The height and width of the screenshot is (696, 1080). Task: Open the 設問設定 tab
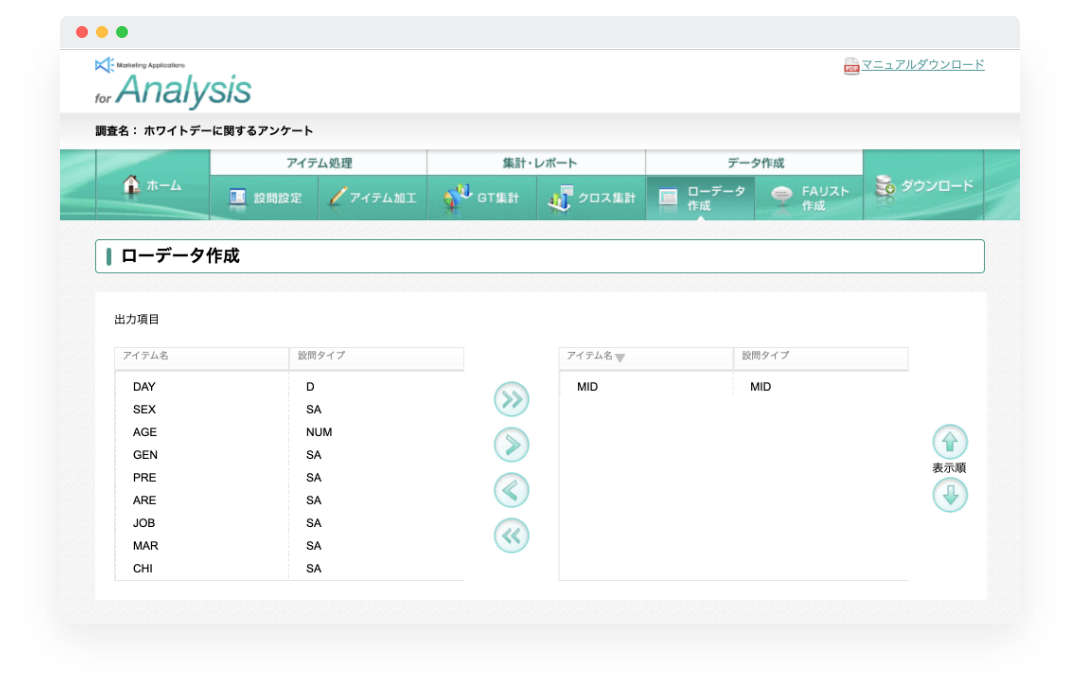[x=265, y=198]
